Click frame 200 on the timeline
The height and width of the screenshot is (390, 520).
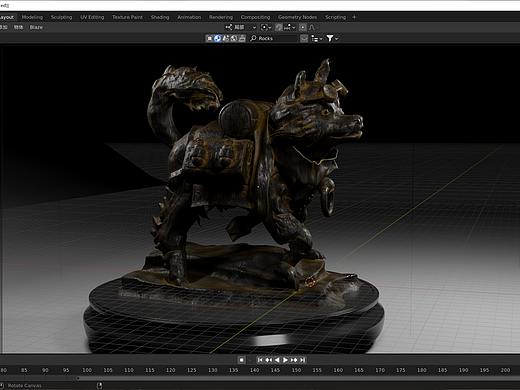click(505, 370)
